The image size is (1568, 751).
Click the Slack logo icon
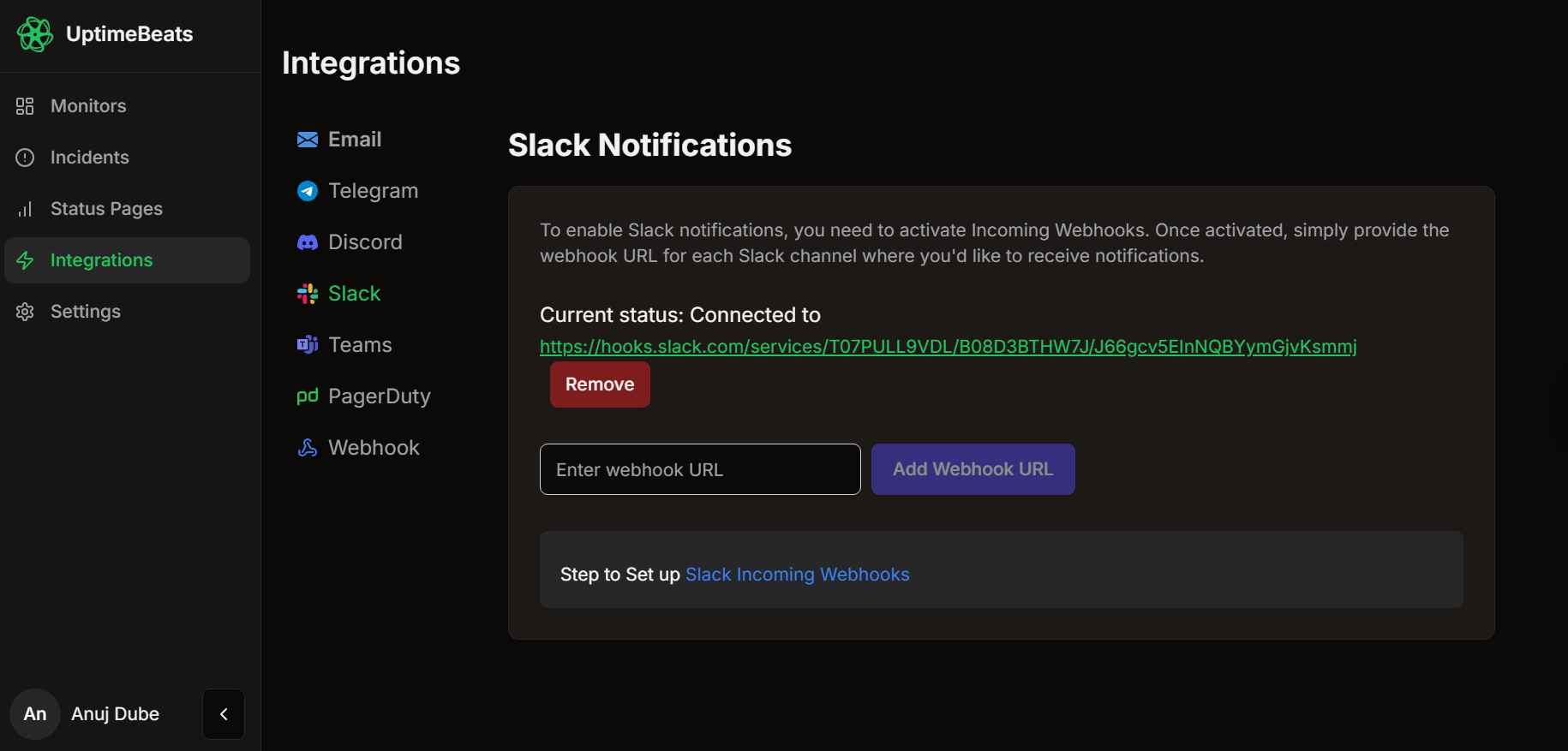(308, 294)
